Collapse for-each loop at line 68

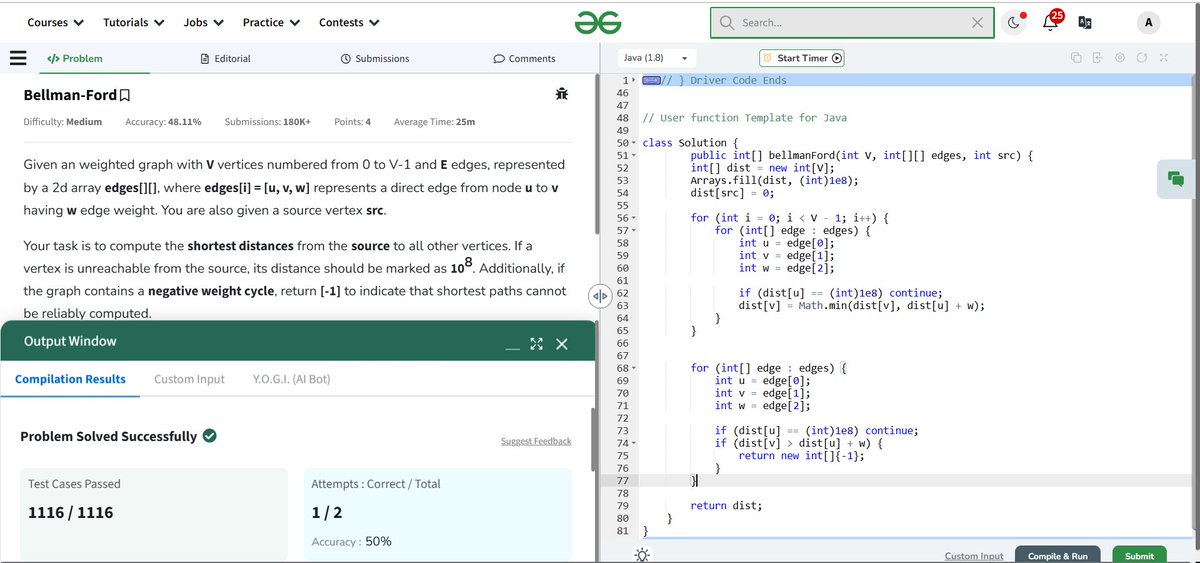(x=635, y=368)
